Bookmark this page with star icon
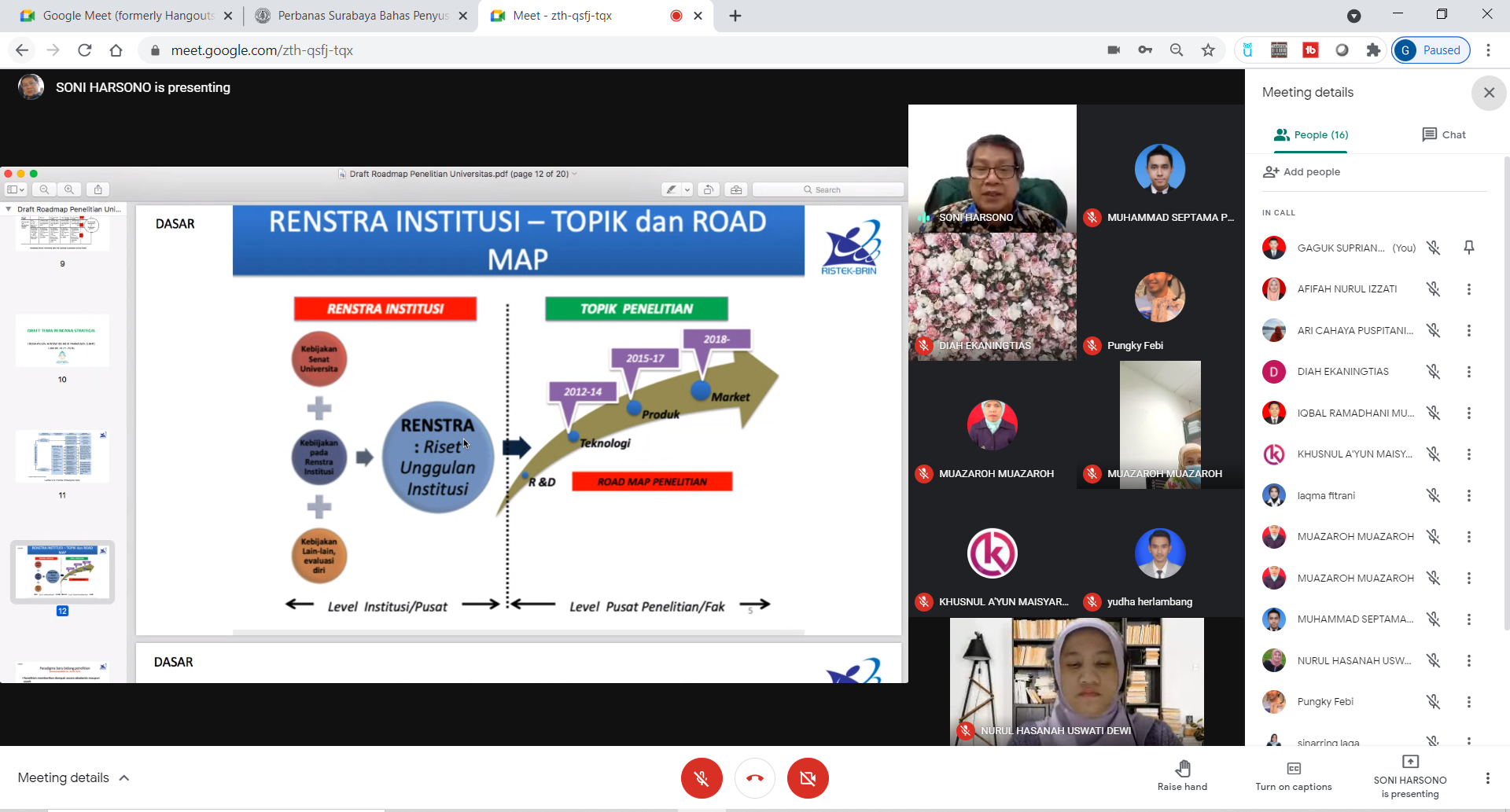The height and width of the screenshot is (812, 1510). (x=1208, y=50)
